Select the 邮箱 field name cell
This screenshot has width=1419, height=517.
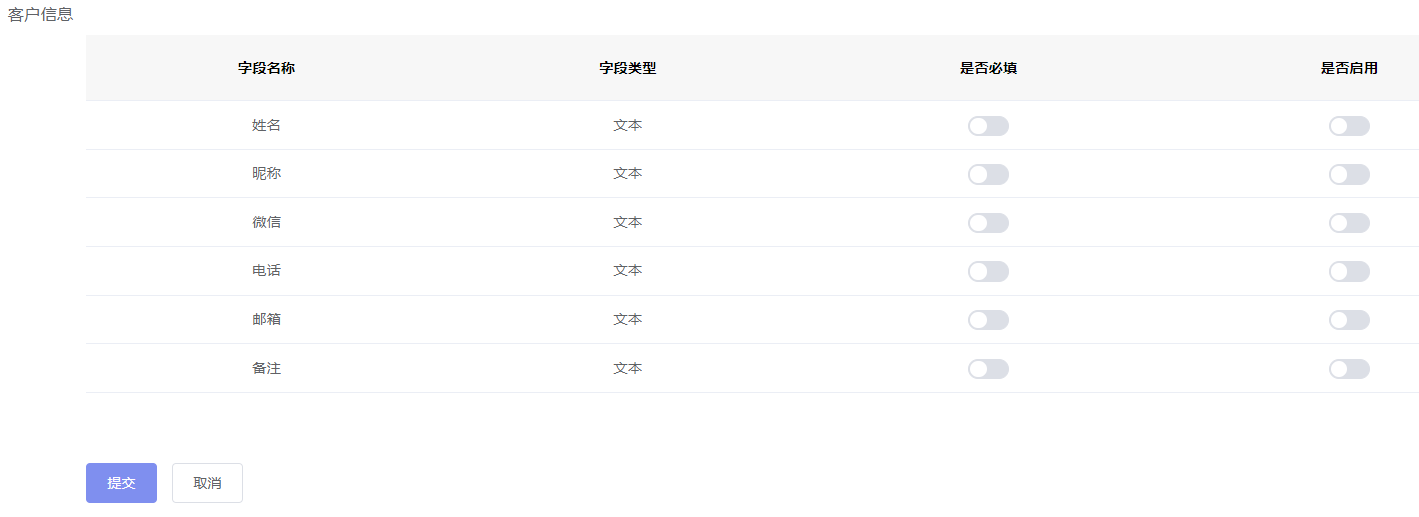point(267,319)
